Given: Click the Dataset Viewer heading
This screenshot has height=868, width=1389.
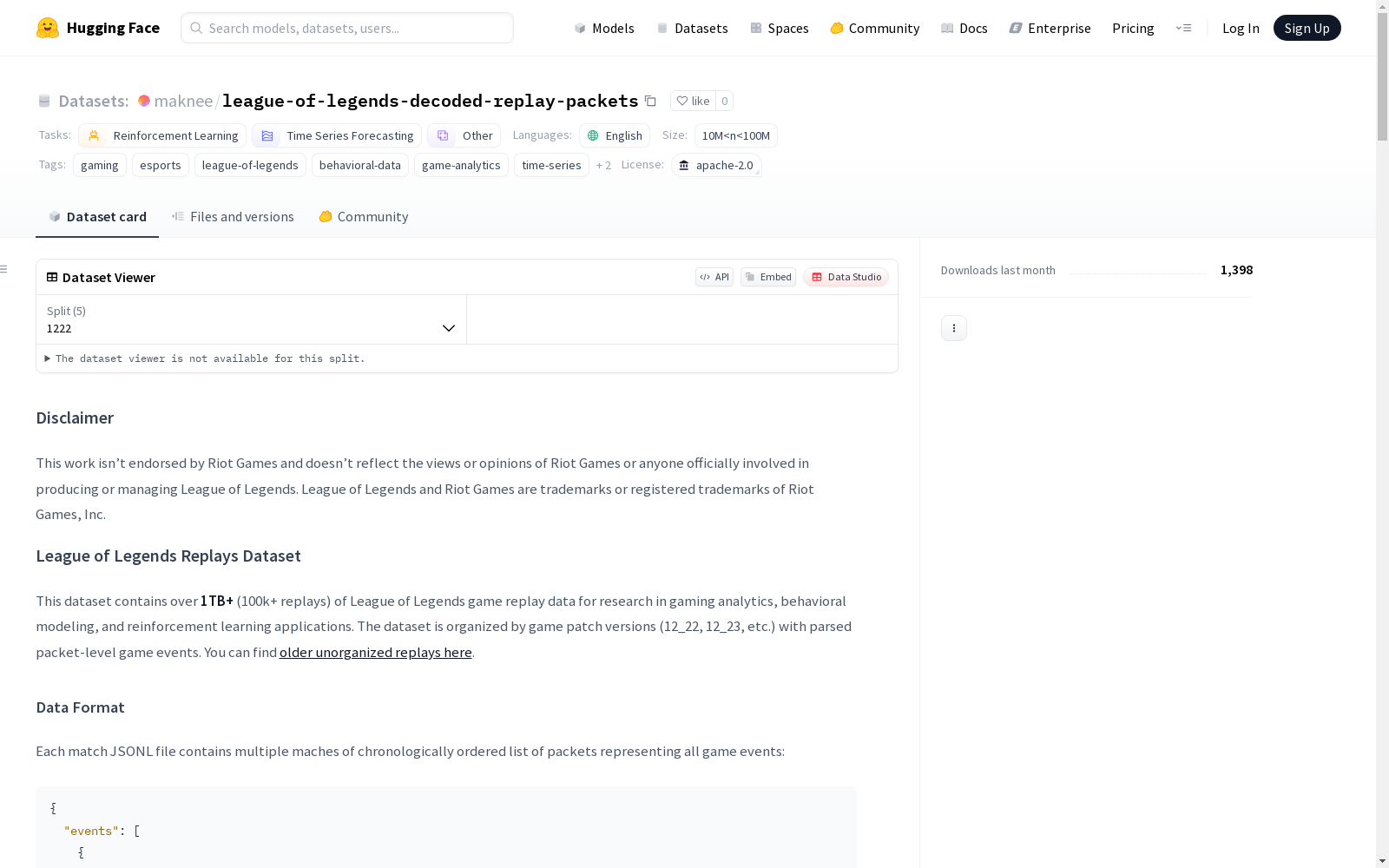Looking at the screenshot, I should tap(109, 277).
